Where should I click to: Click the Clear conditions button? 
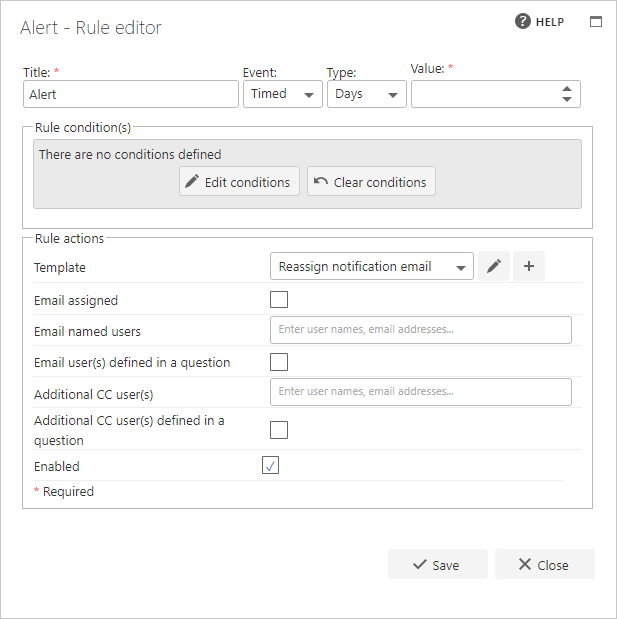pyautogui.click(x=371, y=181)
